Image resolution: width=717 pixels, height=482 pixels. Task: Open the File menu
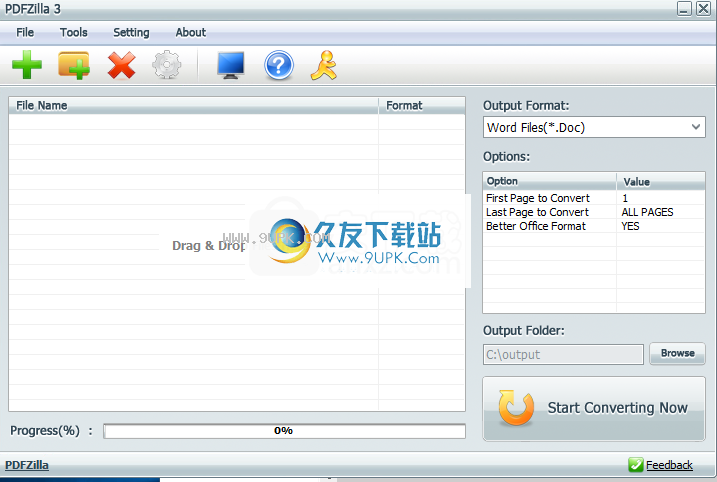[x=25, y=32]
